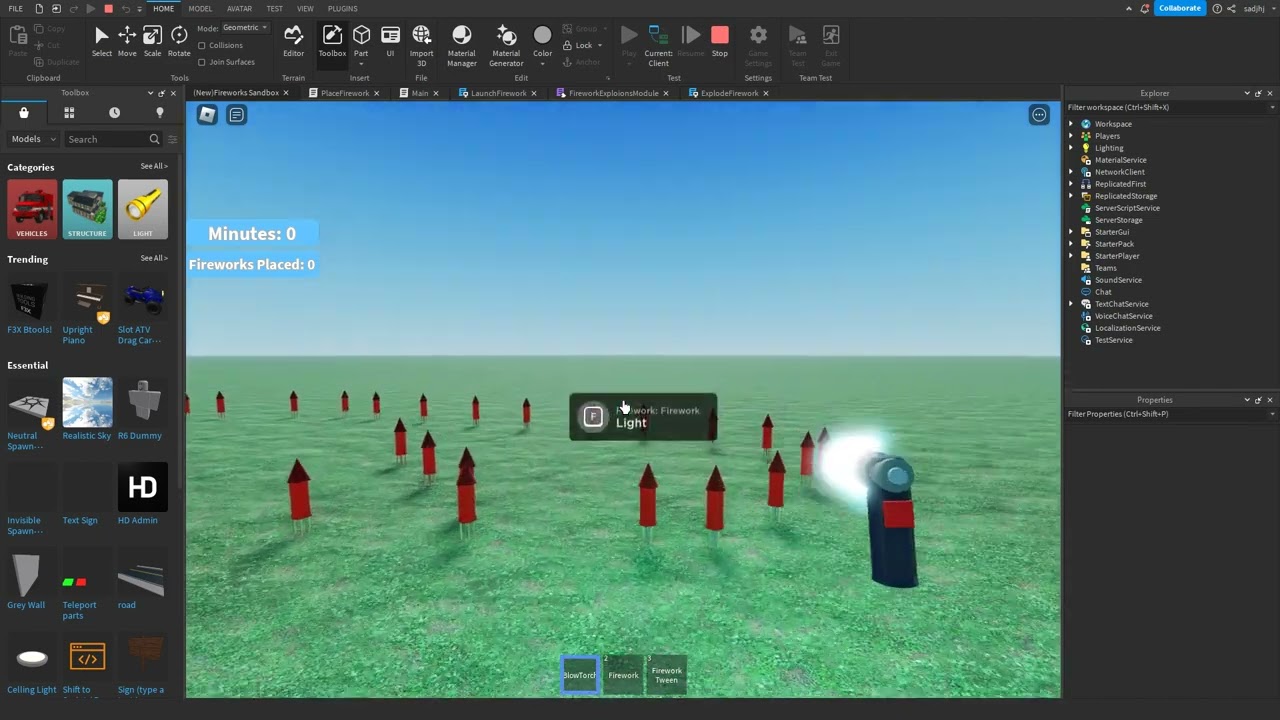The height and width of the screenshot is (720, 1280).
Task: Expand StarterPlayer in Explorer
Action: click(1071, 256)
